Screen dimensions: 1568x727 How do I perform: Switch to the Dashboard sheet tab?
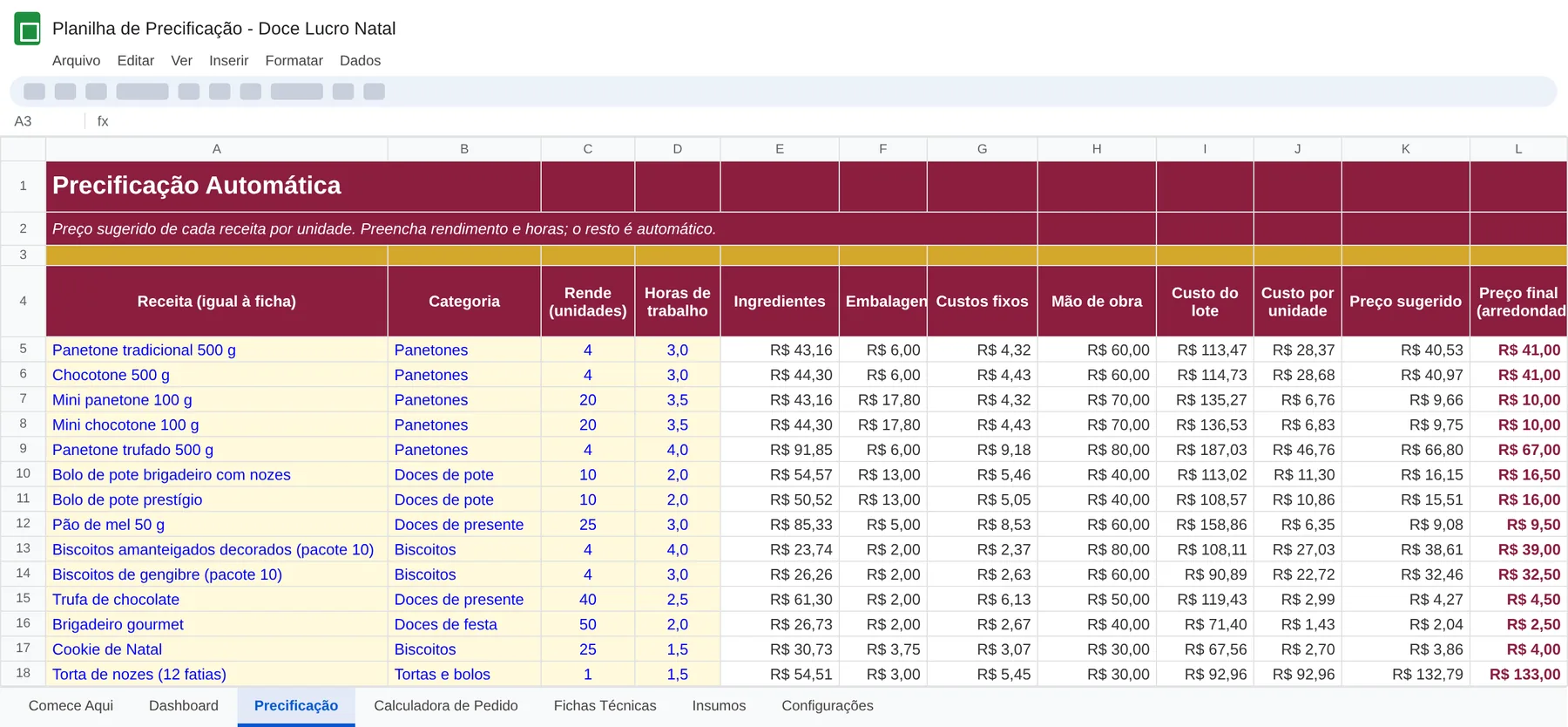(184, 706)
